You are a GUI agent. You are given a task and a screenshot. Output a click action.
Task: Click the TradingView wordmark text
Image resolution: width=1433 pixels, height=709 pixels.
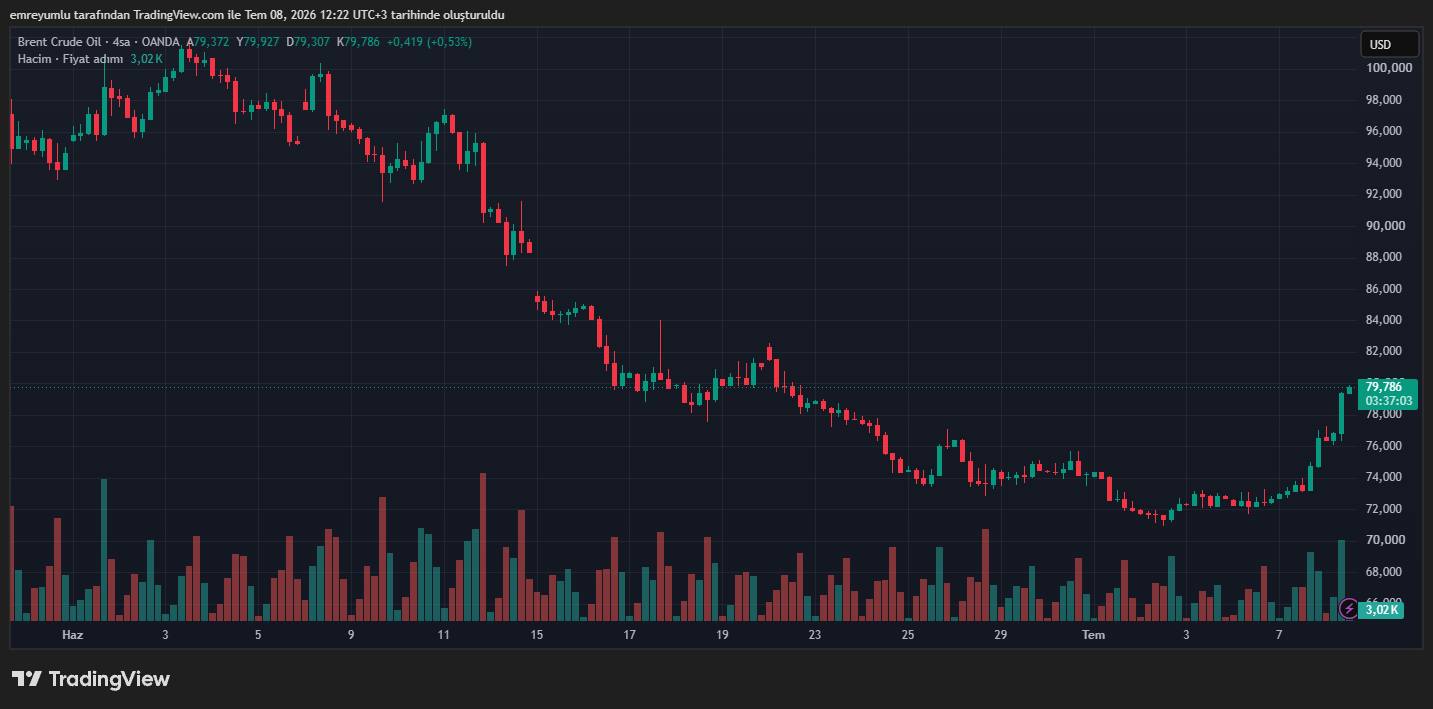(109, 679)
